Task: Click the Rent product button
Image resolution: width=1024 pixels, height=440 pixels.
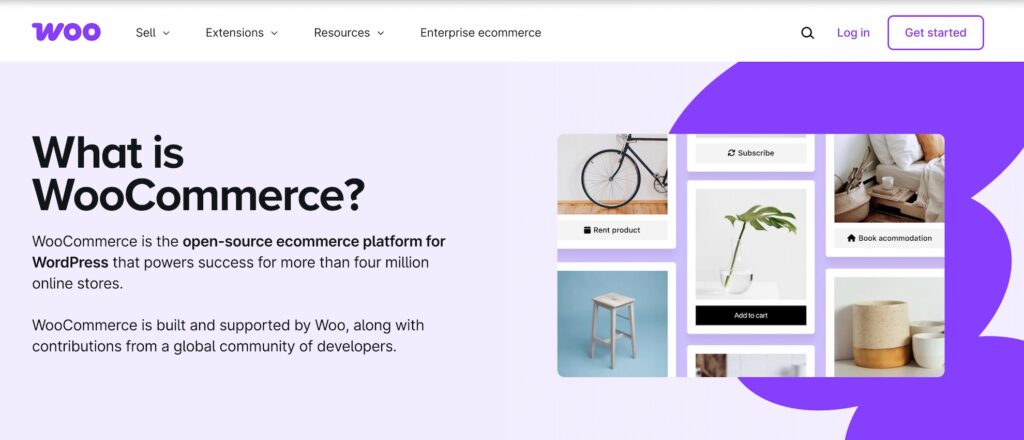Action: tap(612, 230)
